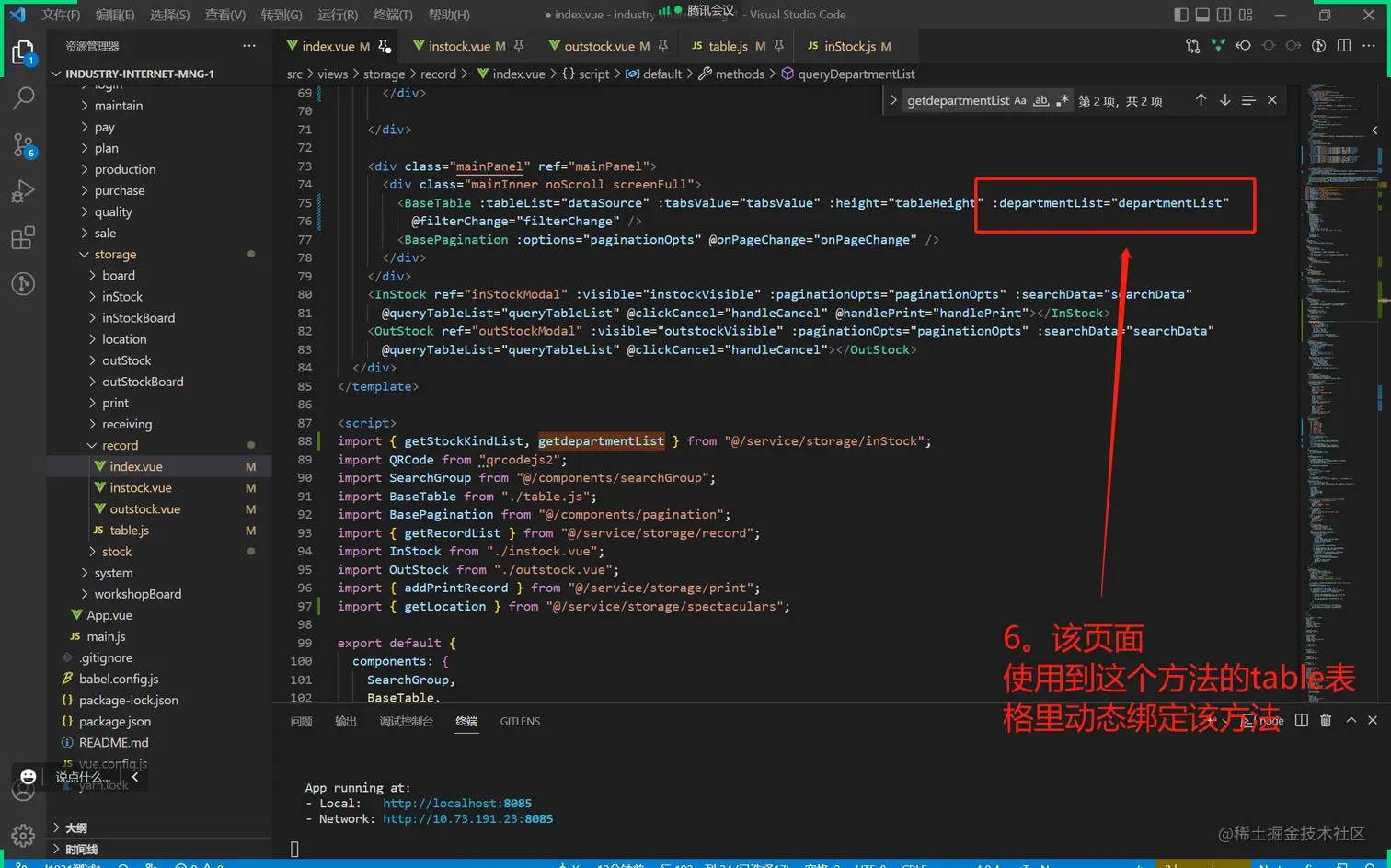The width and height of the screenshot is (1391, 868).
Task: Toggle match case in find widget
Action: tap(1020, 100)
